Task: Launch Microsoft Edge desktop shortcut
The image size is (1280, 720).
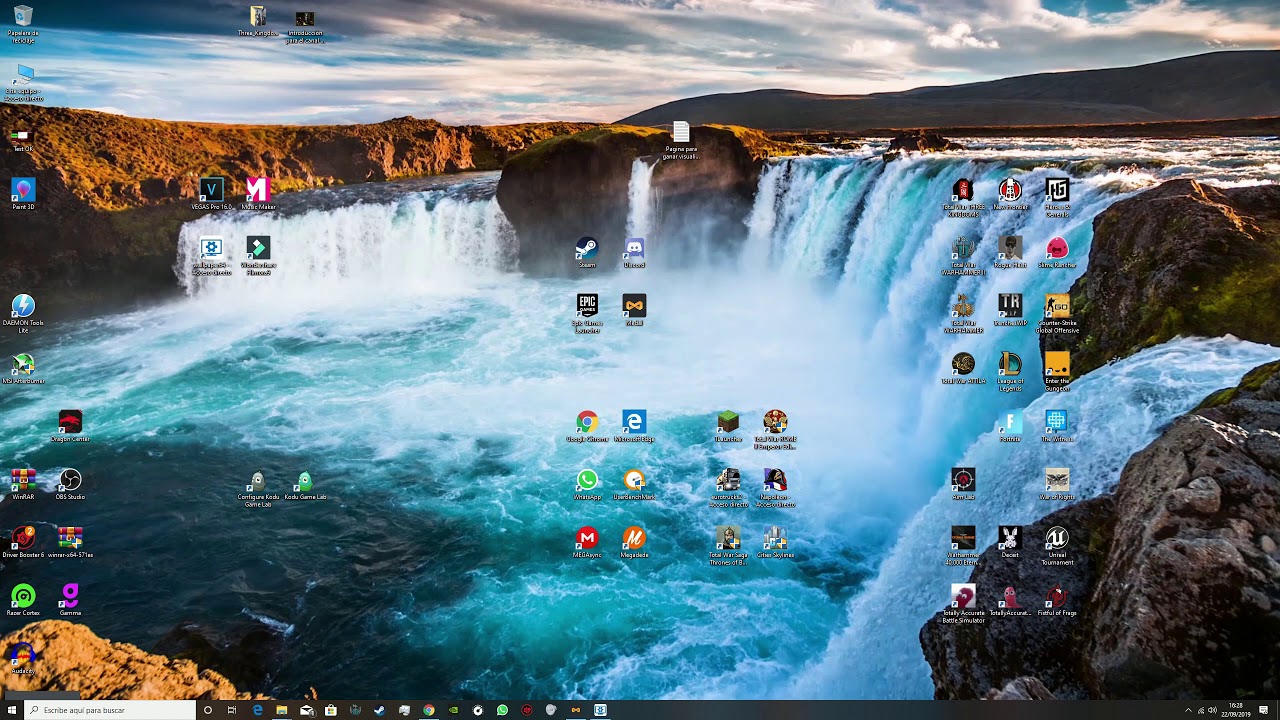Action: [634, 426]
